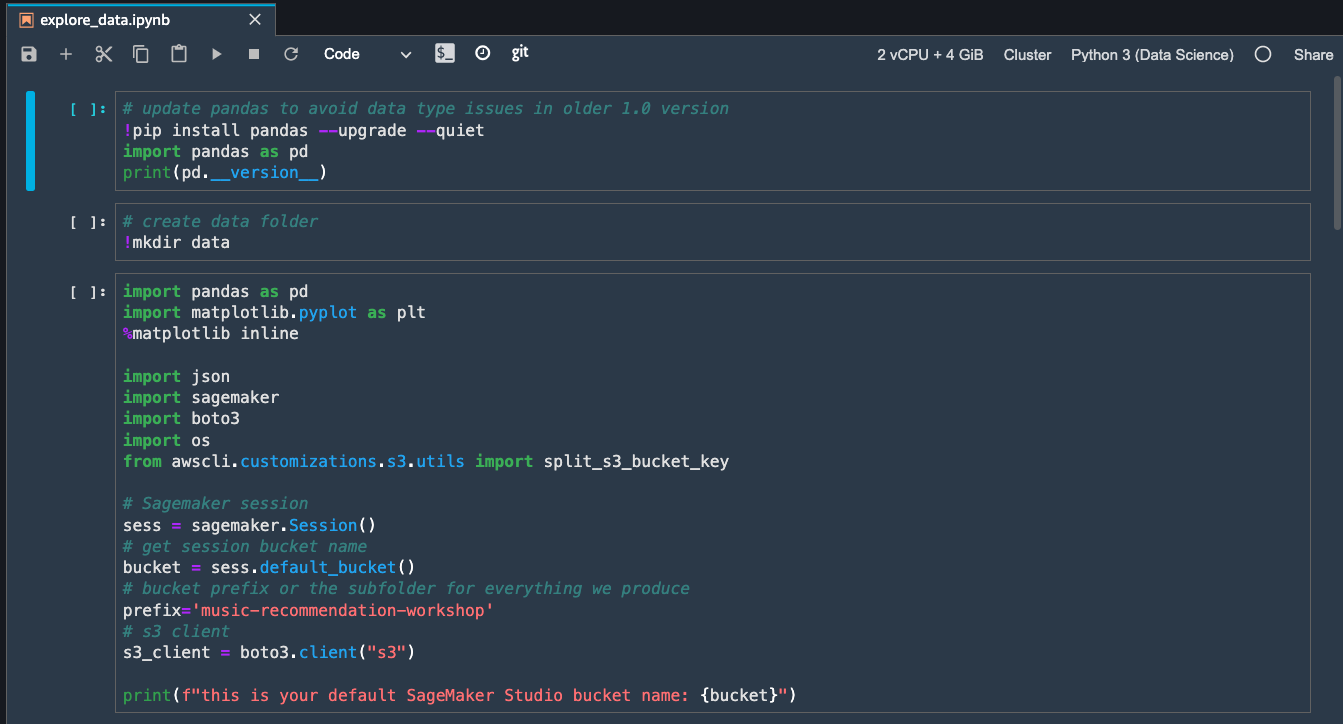
Task: Click the line 'import os'
Action: 166,441
